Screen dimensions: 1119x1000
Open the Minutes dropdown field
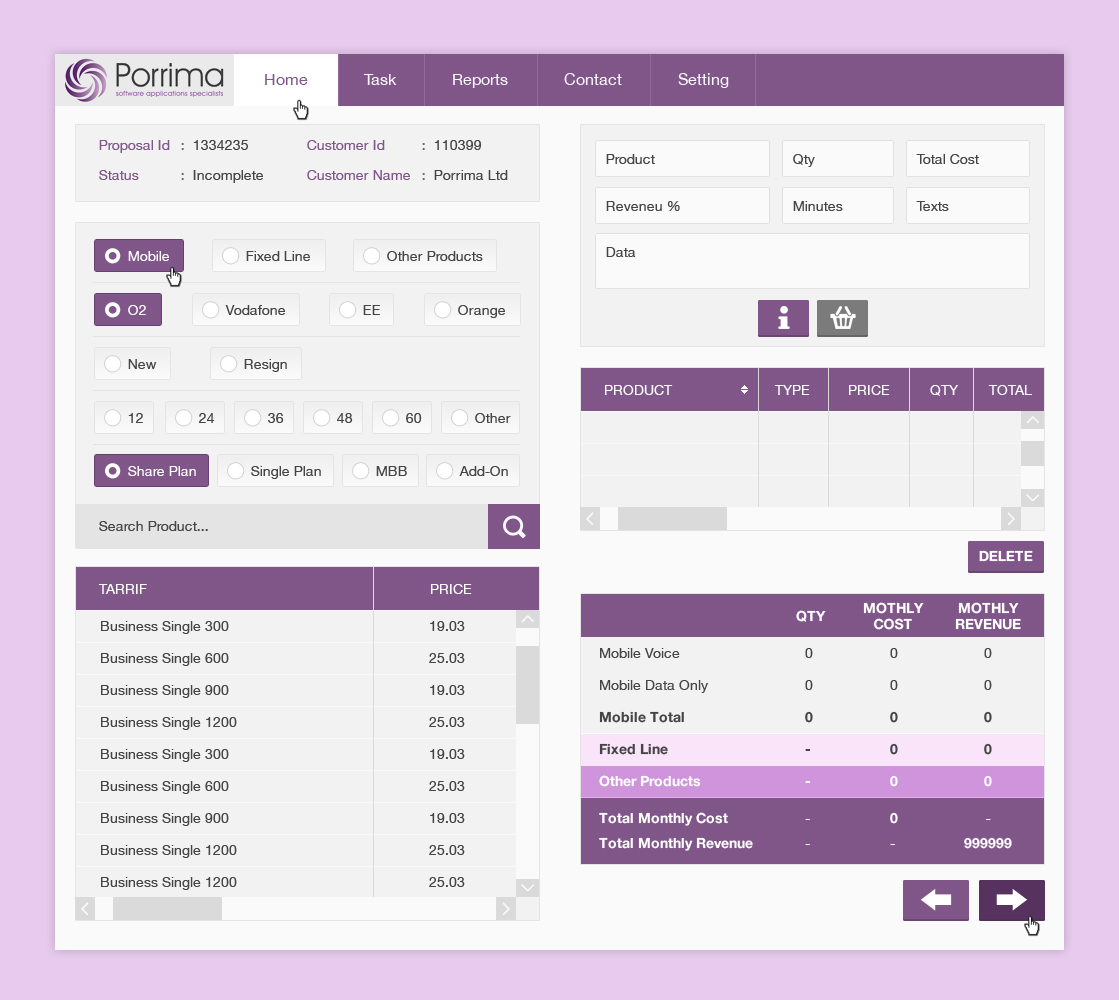tap(837, 205)
